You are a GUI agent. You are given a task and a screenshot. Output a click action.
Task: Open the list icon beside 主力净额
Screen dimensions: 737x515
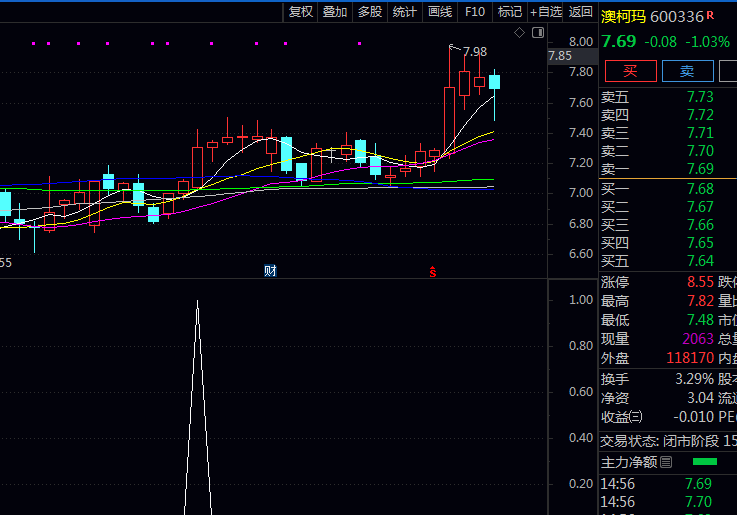(x=667, y=461)
